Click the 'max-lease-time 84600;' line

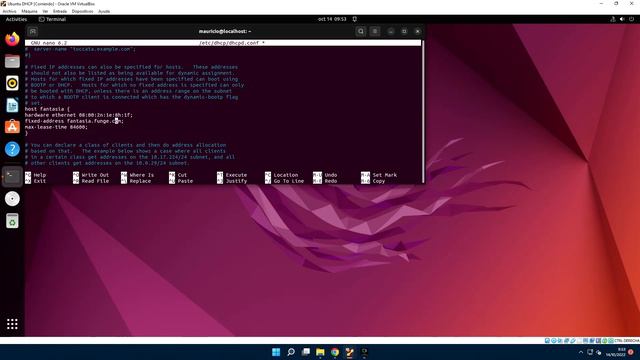click(x=56, y=127)
